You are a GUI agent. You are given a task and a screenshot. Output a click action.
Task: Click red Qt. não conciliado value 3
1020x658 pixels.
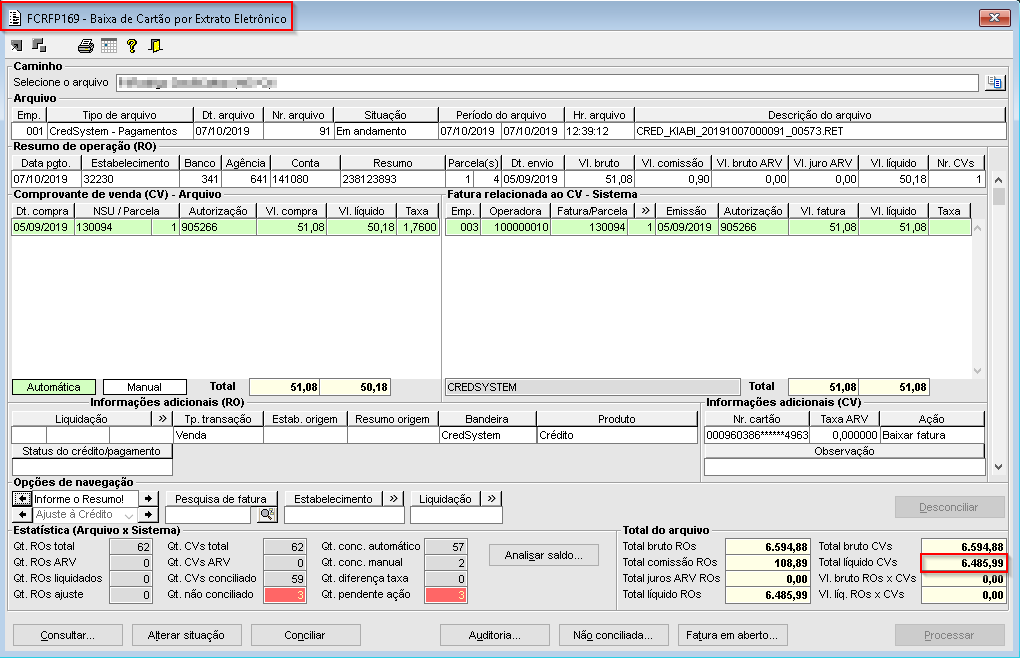click(x=285, y=594)
